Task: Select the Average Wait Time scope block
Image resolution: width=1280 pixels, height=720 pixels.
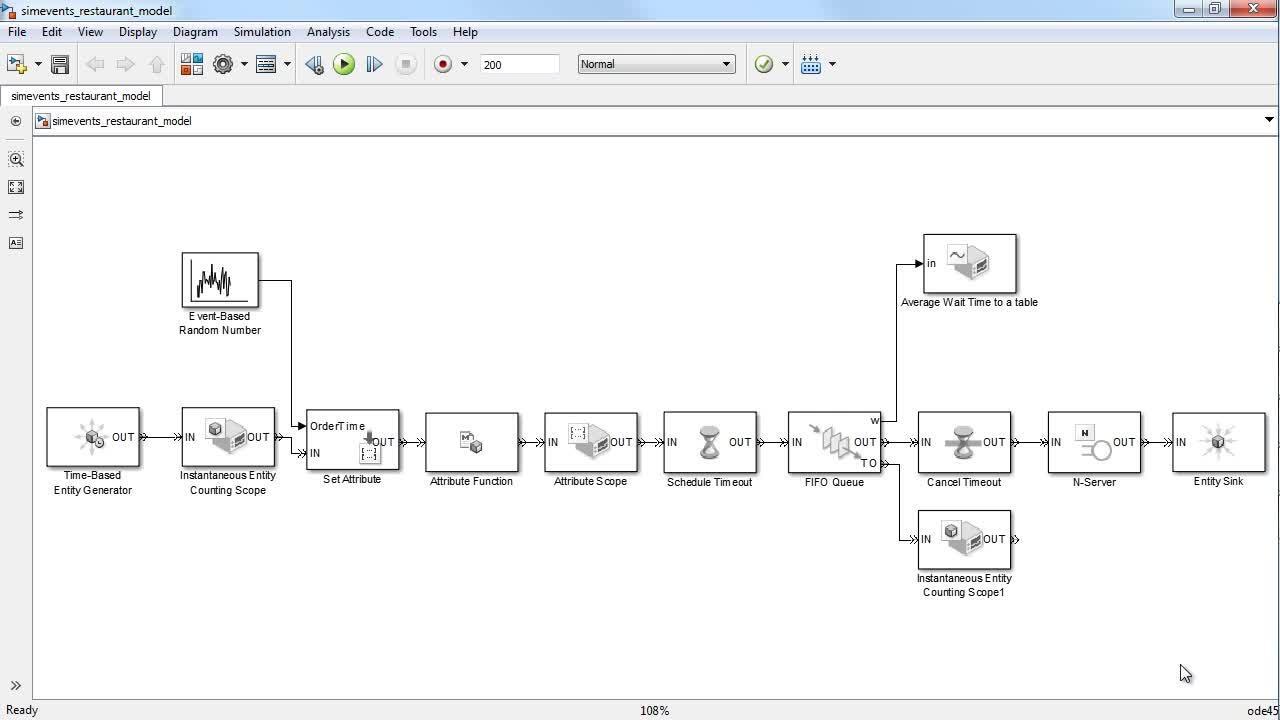Action: tap(970, 264)
